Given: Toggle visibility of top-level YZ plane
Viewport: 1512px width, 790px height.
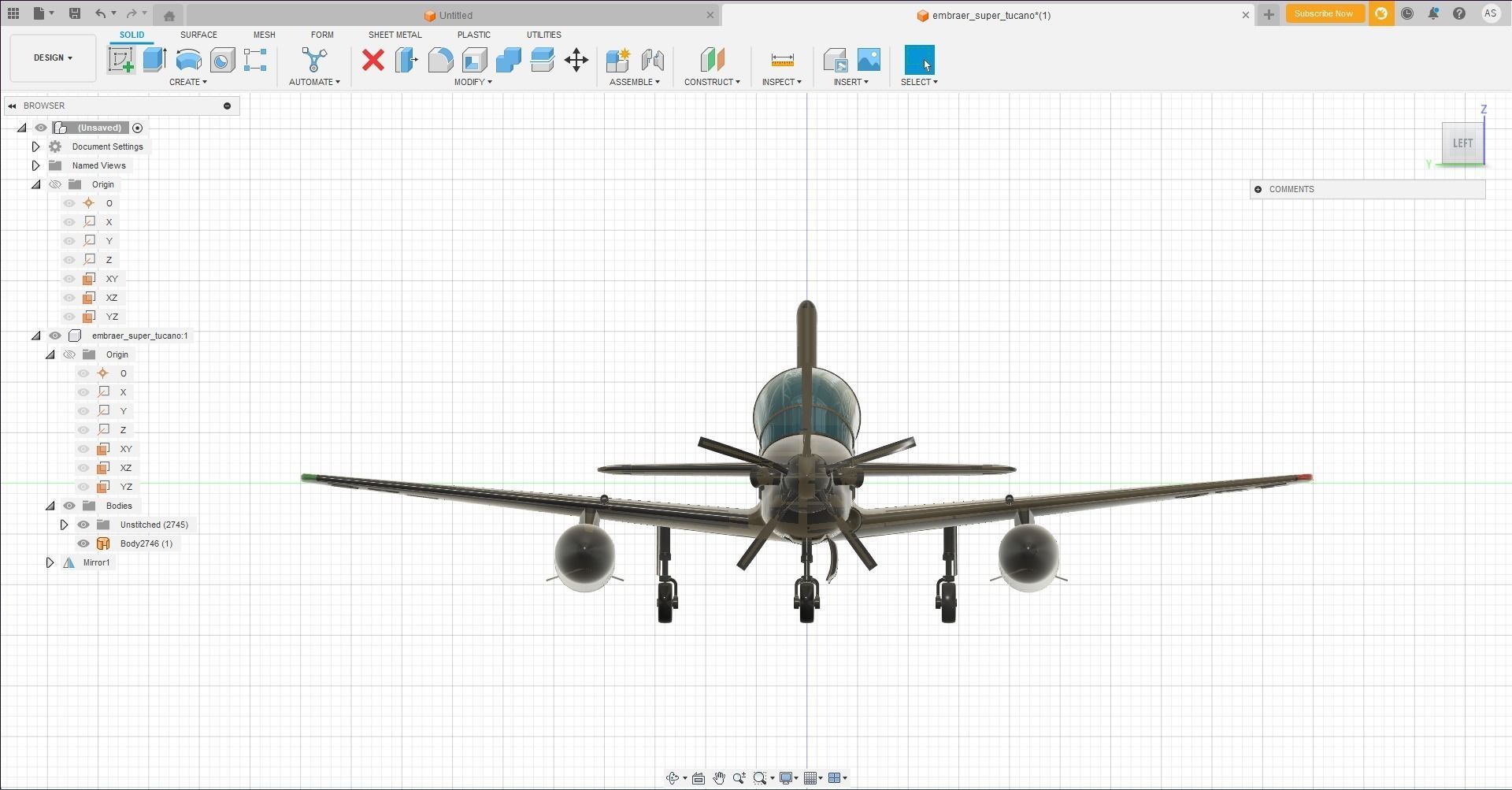Looking at the screenshot, I should tap(69, 317).
